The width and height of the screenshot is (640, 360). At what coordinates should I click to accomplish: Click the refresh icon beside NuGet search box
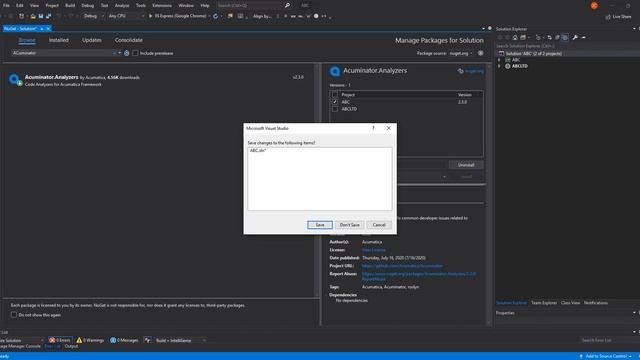(127, 53)
